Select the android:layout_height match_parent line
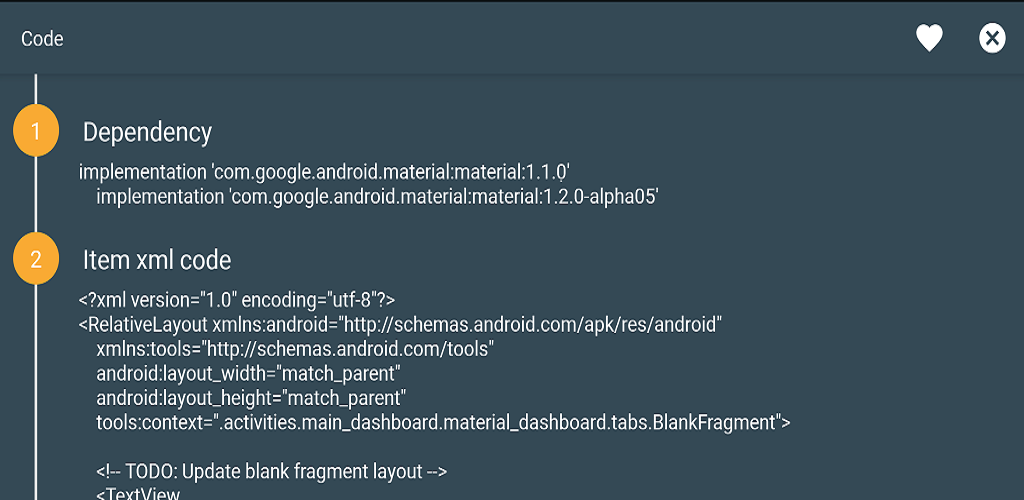 251,398
